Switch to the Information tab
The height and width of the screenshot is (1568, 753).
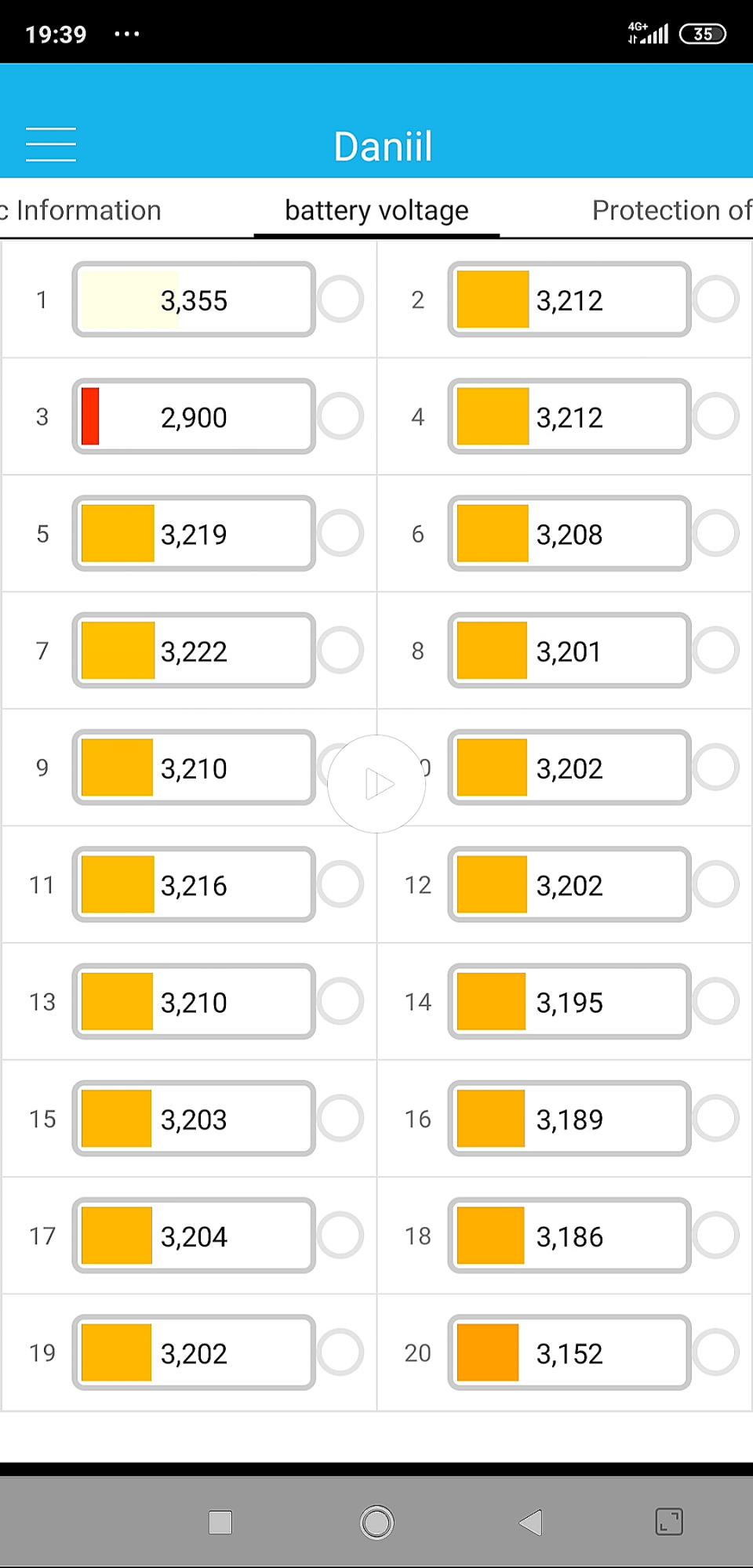(81, 210)
